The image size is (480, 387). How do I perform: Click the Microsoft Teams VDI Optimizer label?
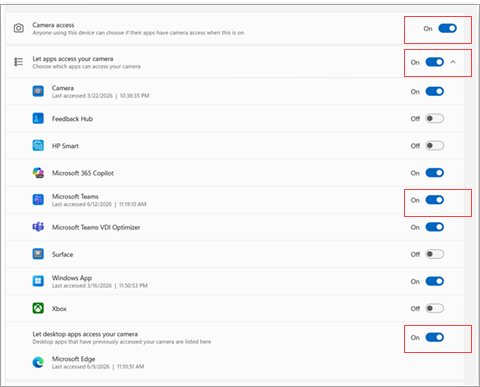tap(96, 227)
